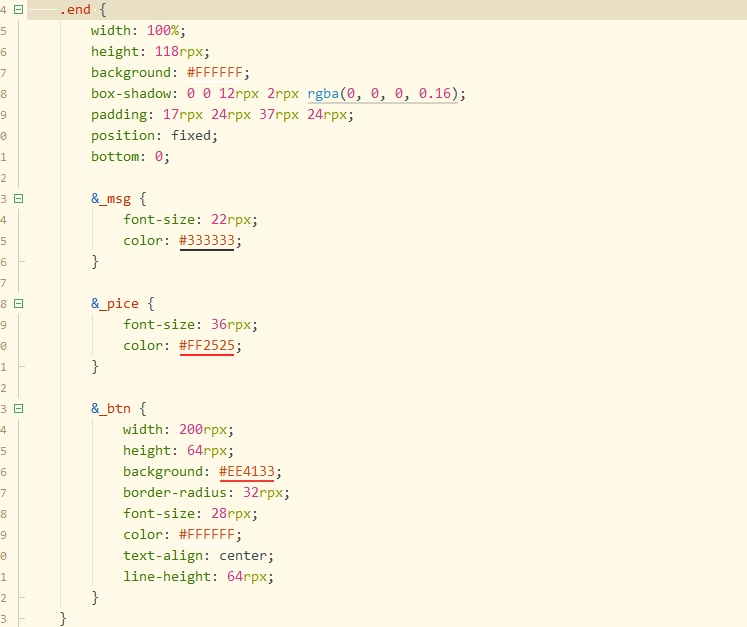Click the #FF2525 color value

click(x=207, y=345)
